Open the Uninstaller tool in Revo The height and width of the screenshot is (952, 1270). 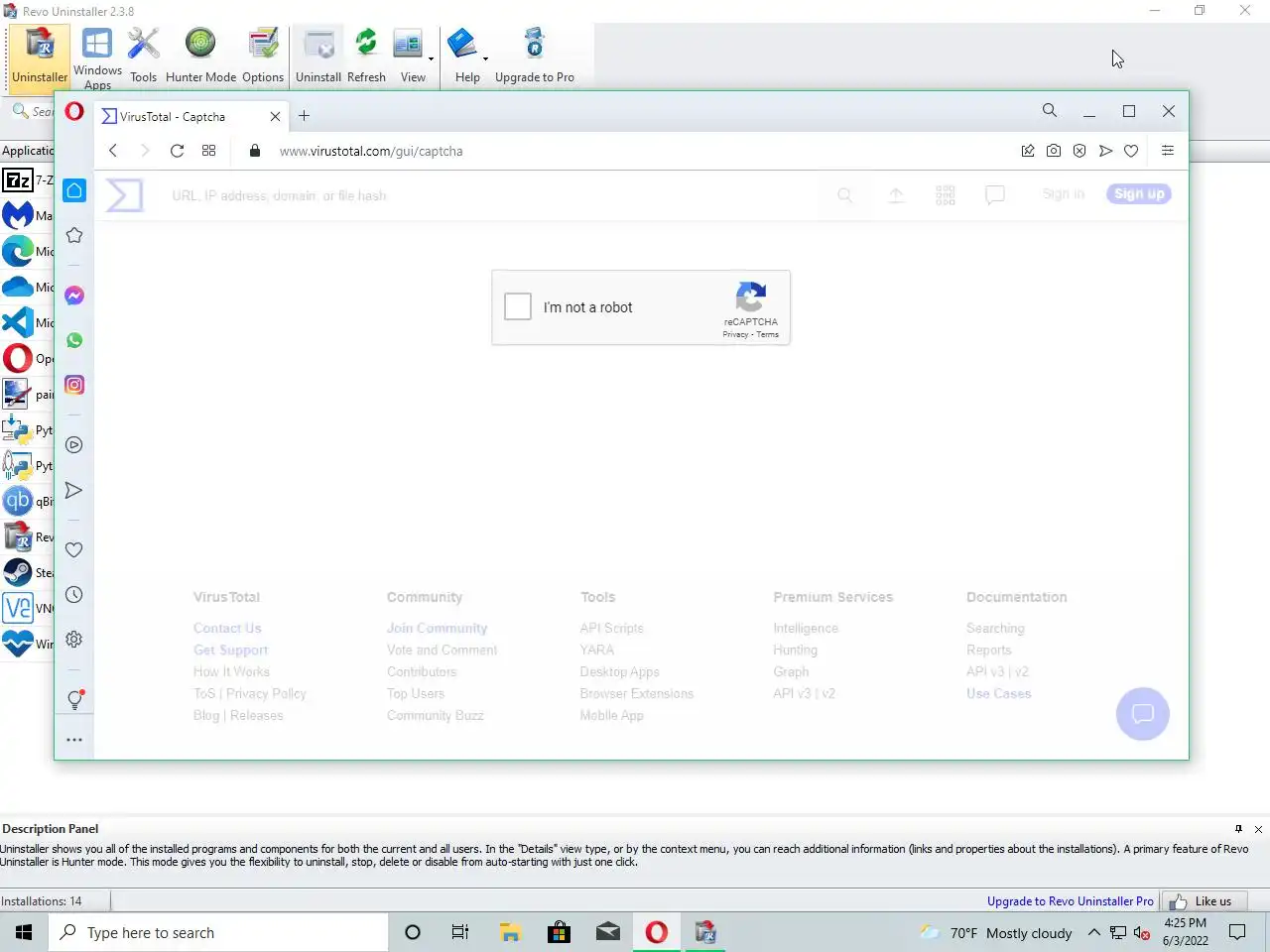[x=40, y=57]
